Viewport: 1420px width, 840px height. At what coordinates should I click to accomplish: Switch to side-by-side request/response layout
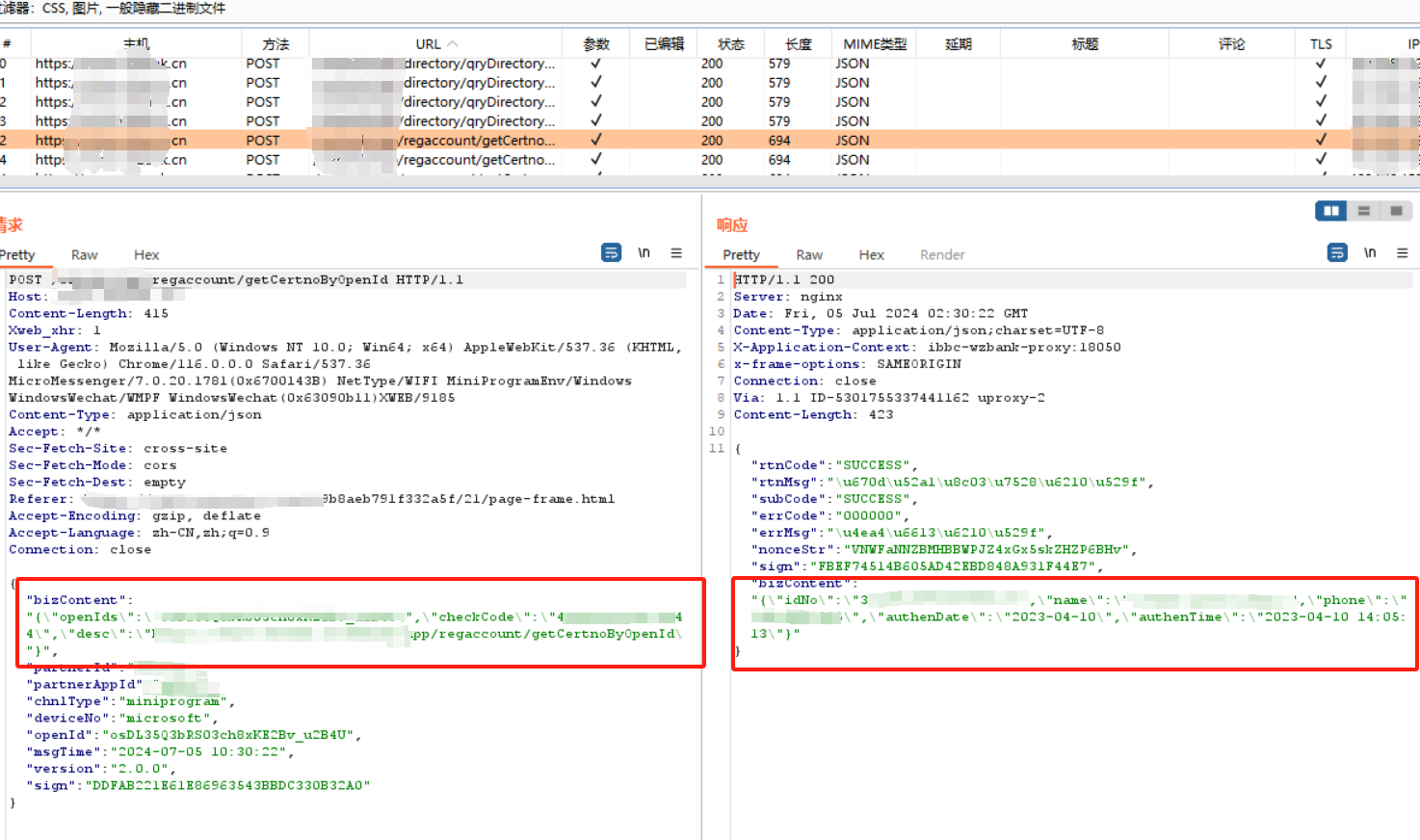click(x=1331, y=210)
